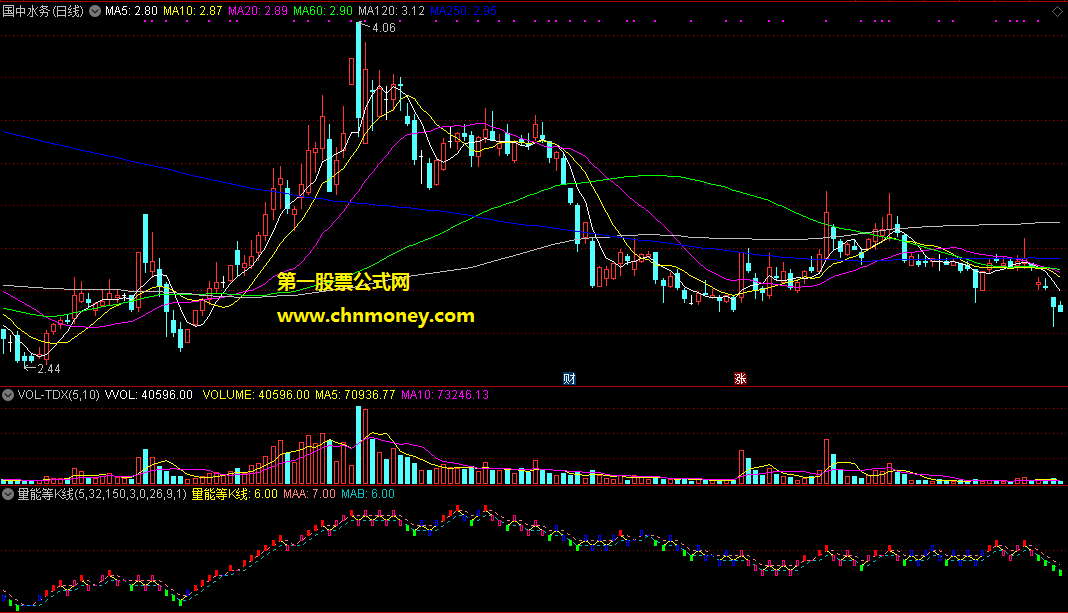Click the MAB: 6.00 cyan label
The height and width of the screenshot is (613, 1068).
tap(368, 494)
